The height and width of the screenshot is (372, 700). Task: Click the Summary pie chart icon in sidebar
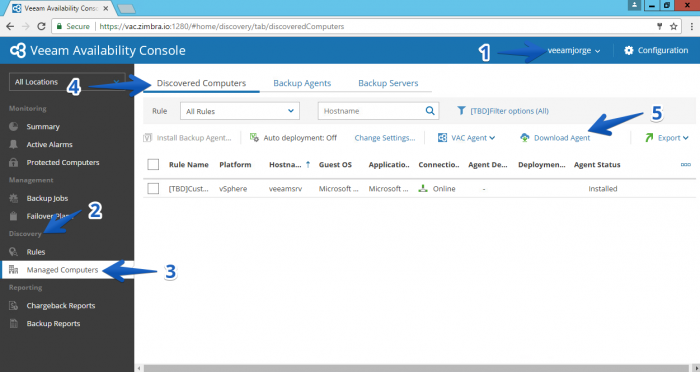click(x=14, y=126)
